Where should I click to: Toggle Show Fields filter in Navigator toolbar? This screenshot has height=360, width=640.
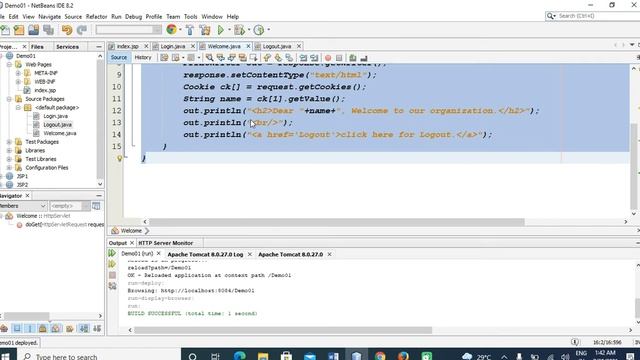pos(17,328)
